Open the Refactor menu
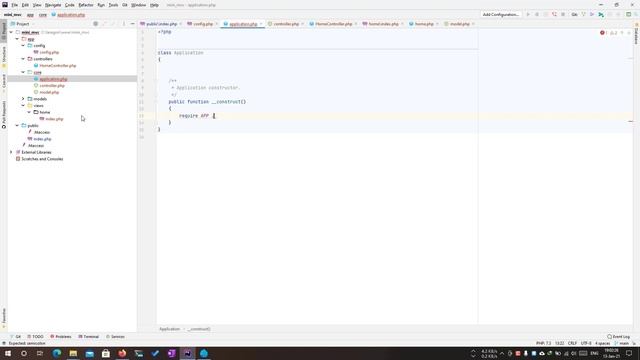 click(x=86, y=5)
